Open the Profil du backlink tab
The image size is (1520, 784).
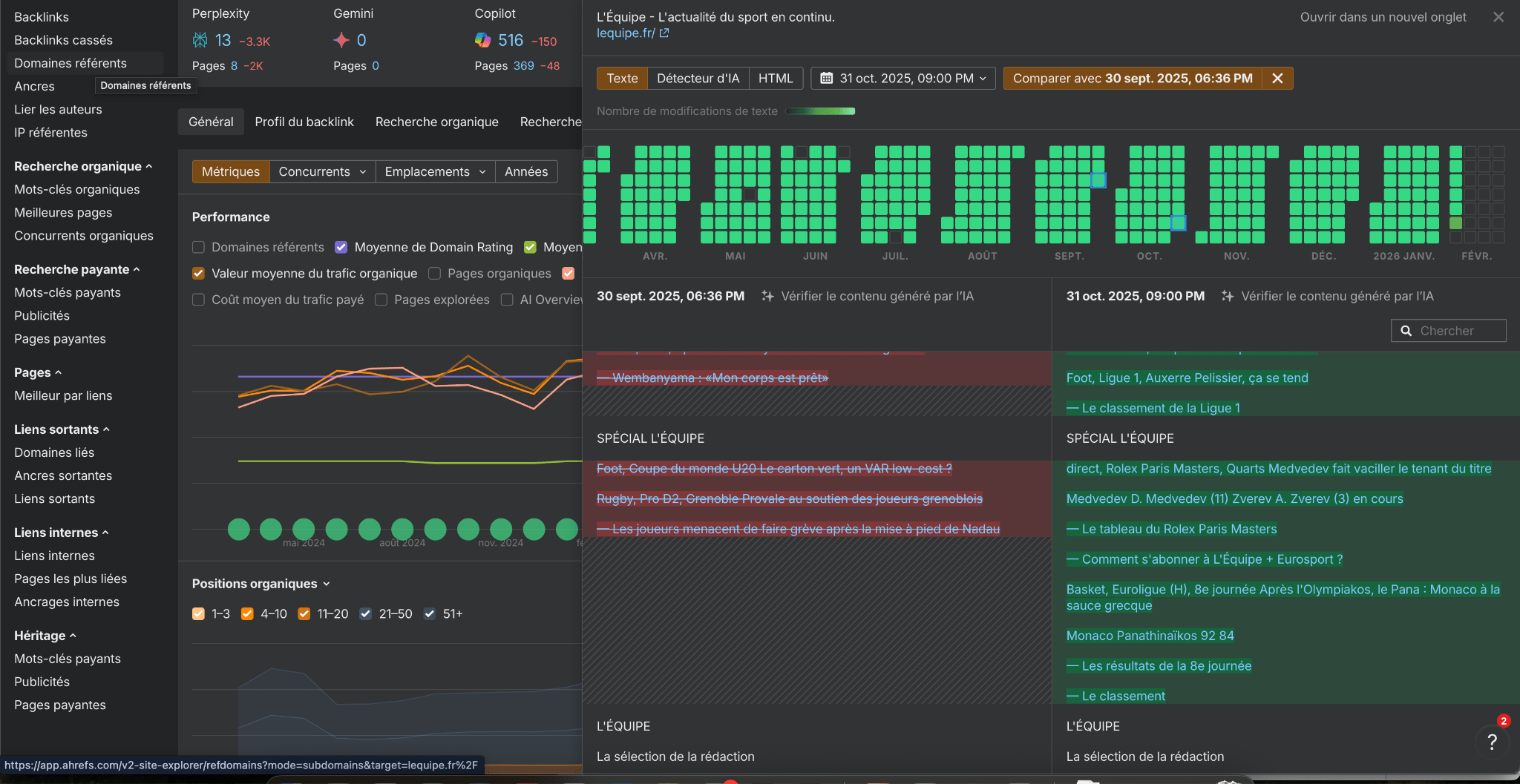(304, 122)
